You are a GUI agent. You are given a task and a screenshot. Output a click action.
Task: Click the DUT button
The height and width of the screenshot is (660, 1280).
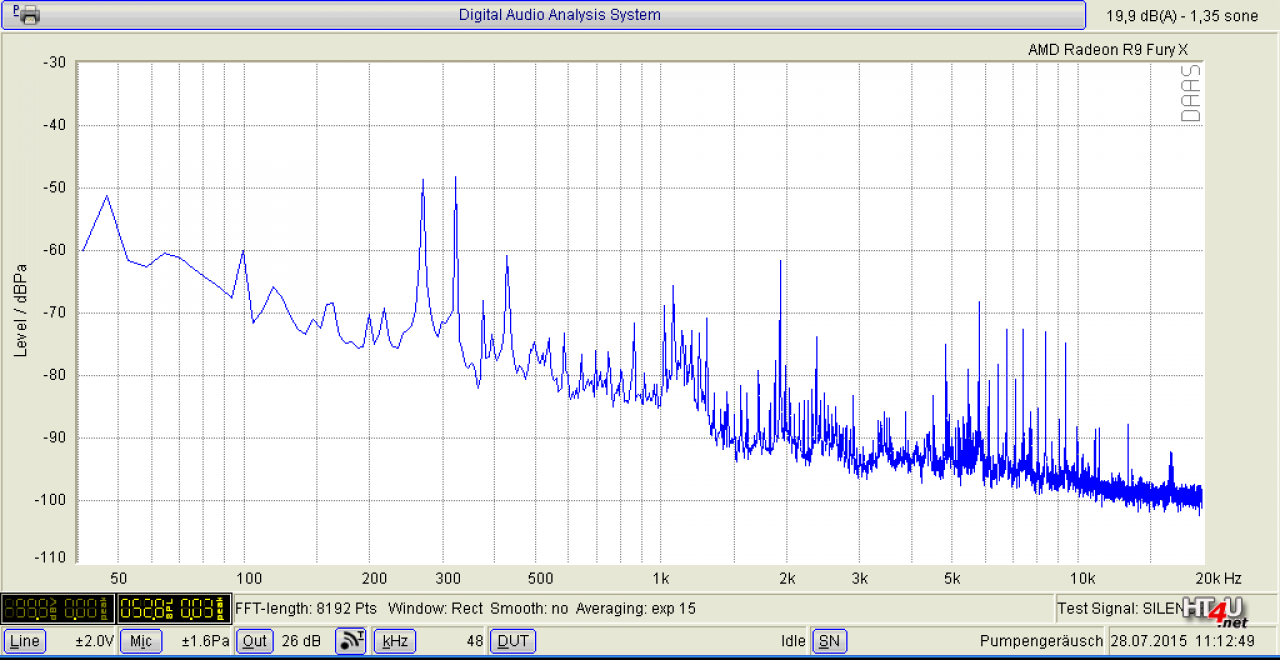(513, 641)
